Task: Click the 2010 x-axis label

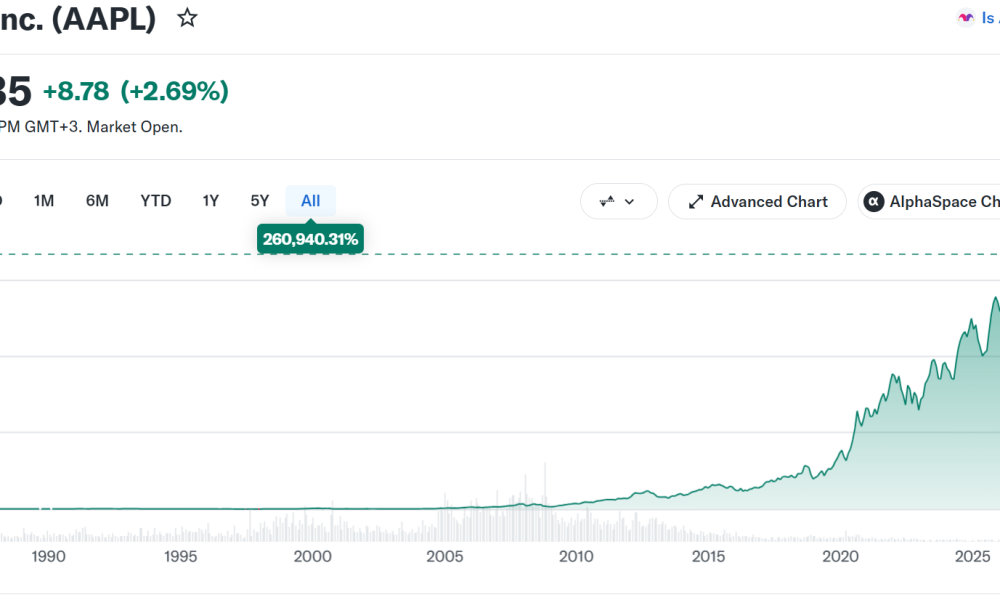Action: tap(577, 557)
